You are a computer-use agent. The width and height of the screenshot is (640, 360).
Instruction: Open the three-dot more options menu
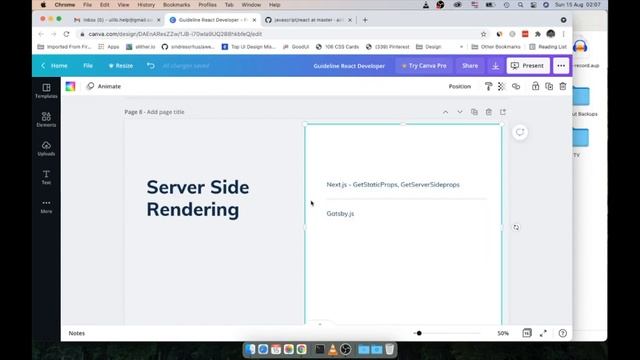(561, 66)
